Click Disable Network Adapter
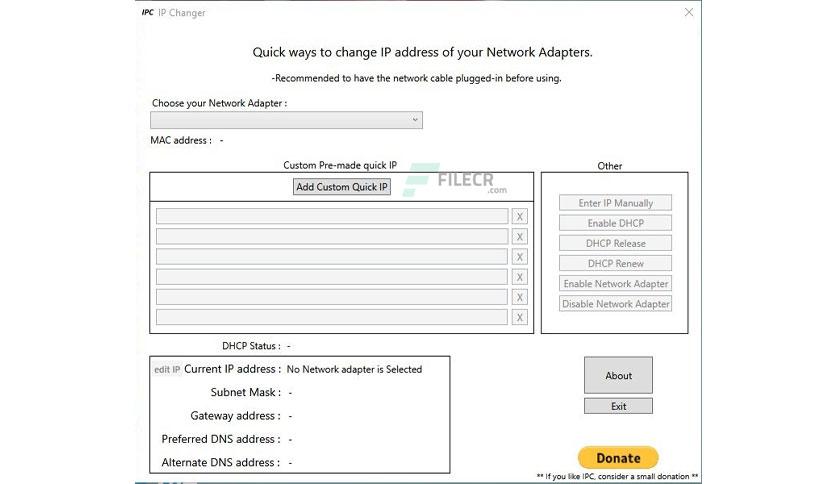The width and height of the screenshot is (836, 484). 615,304
